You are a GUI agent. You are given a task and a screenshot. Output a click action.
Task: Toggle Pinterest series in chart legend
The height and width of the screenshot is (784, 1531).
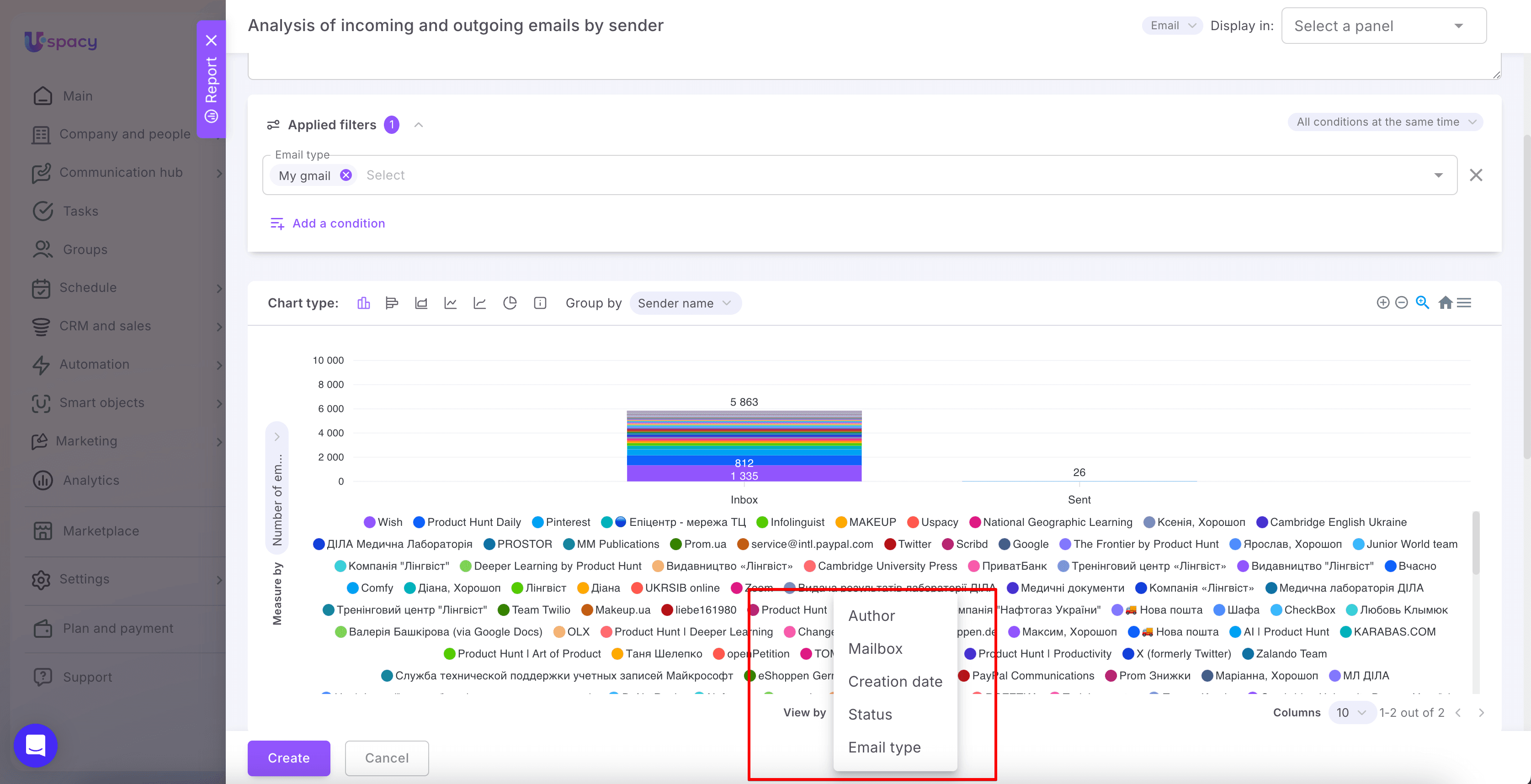click(561, 522)
